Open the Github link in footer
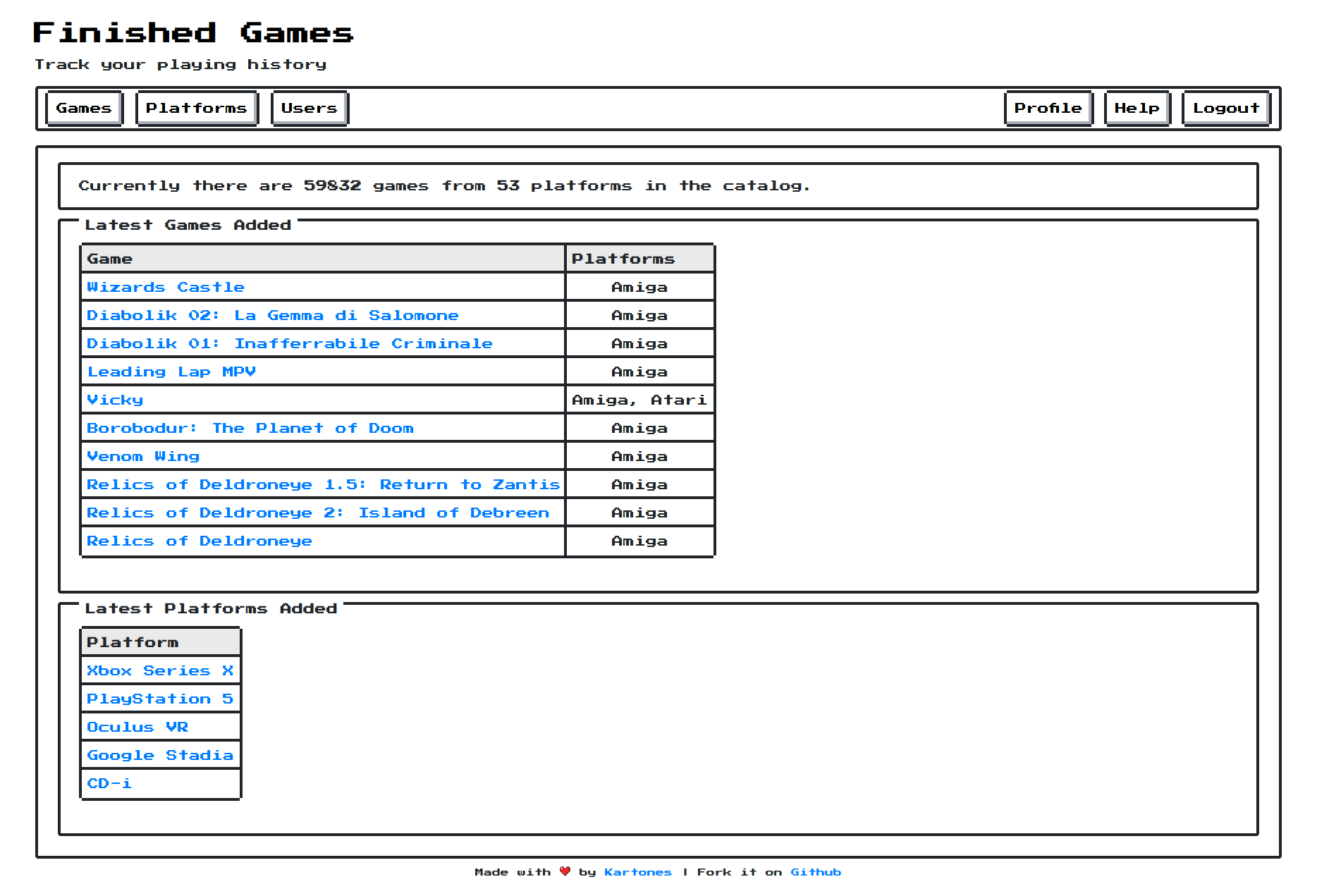 click(816, 872)
